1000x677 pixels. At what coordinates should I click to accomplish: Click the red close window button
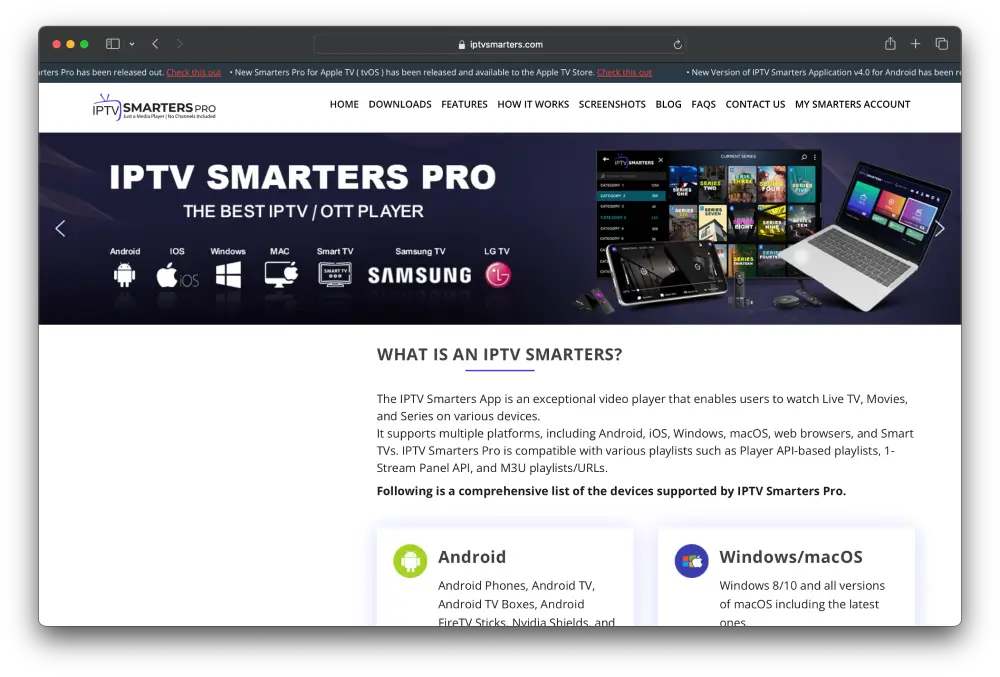56,44
